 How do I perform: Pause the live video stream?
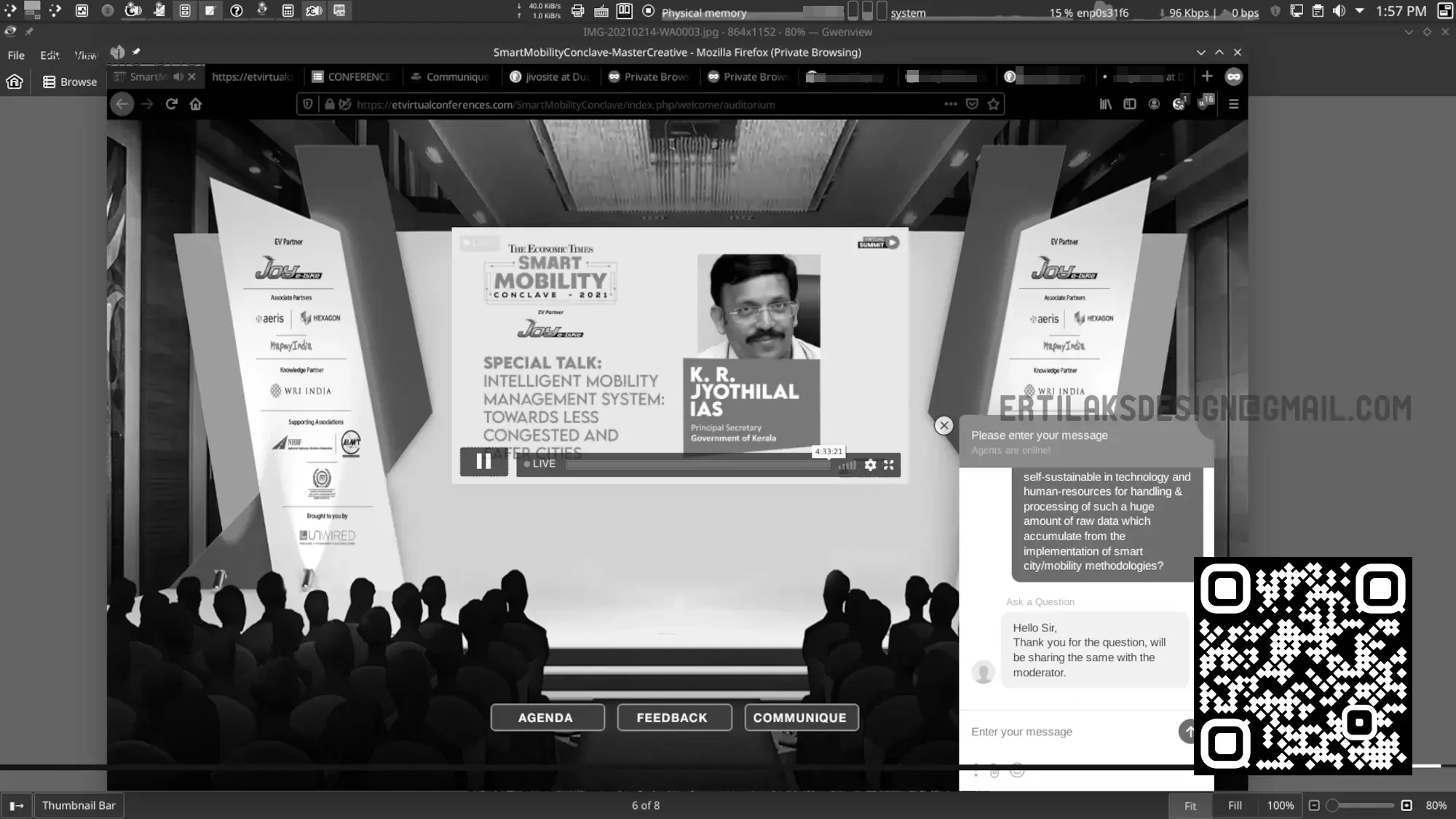pos(483,462)
